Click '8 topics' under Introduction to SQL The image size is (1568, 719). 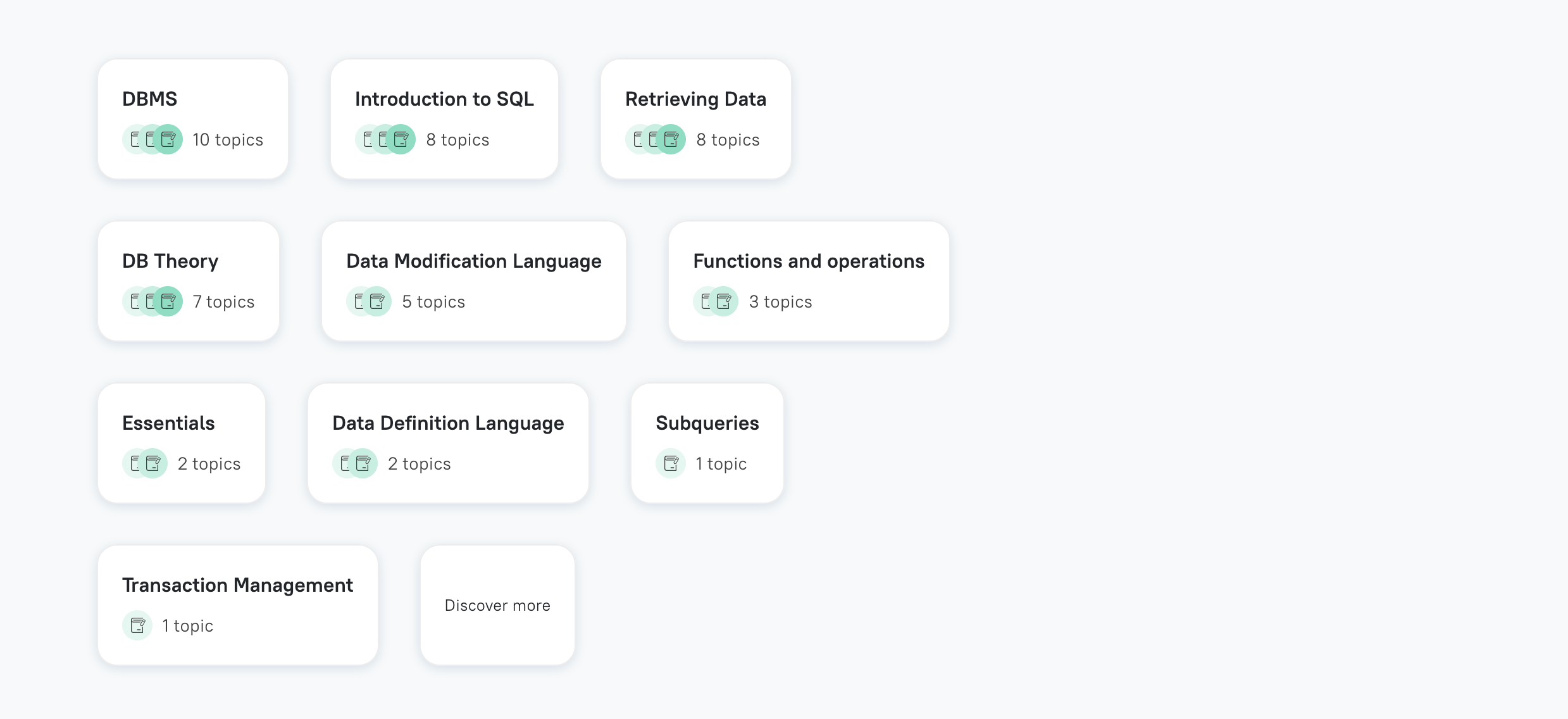pos(457,139)
